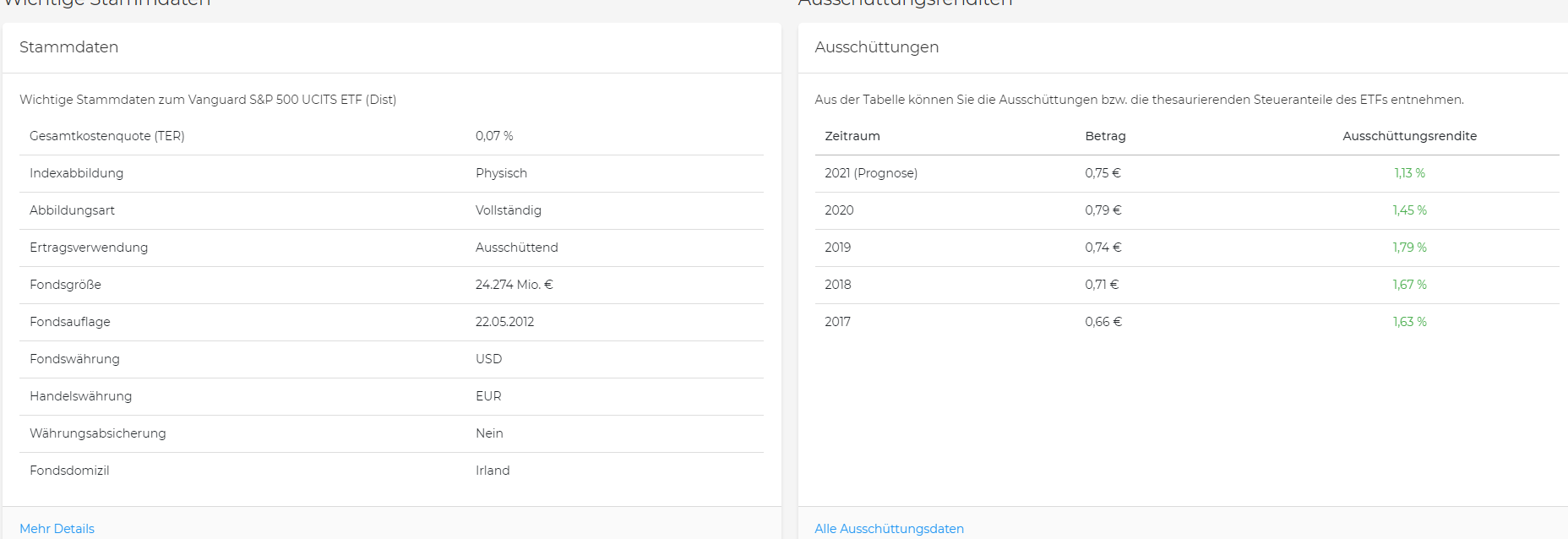This screenshot has height=539, width=1568.
Task: Select the 2019 amount 0,74 €
Action: click(x=1103, y=248)
